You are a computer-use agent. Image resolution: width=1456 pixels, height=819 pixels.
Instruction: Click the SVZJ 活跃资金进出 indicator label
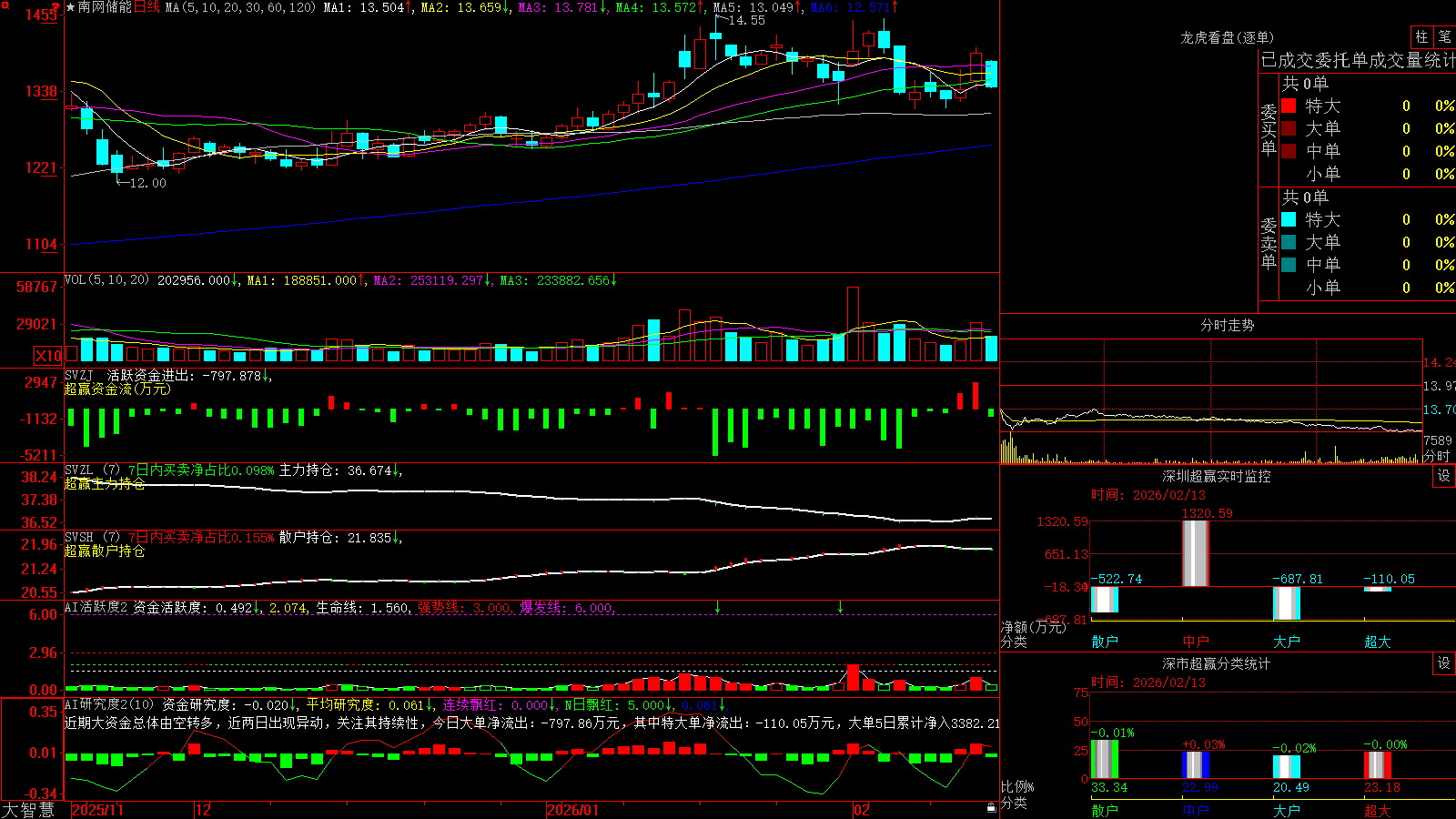128,375
